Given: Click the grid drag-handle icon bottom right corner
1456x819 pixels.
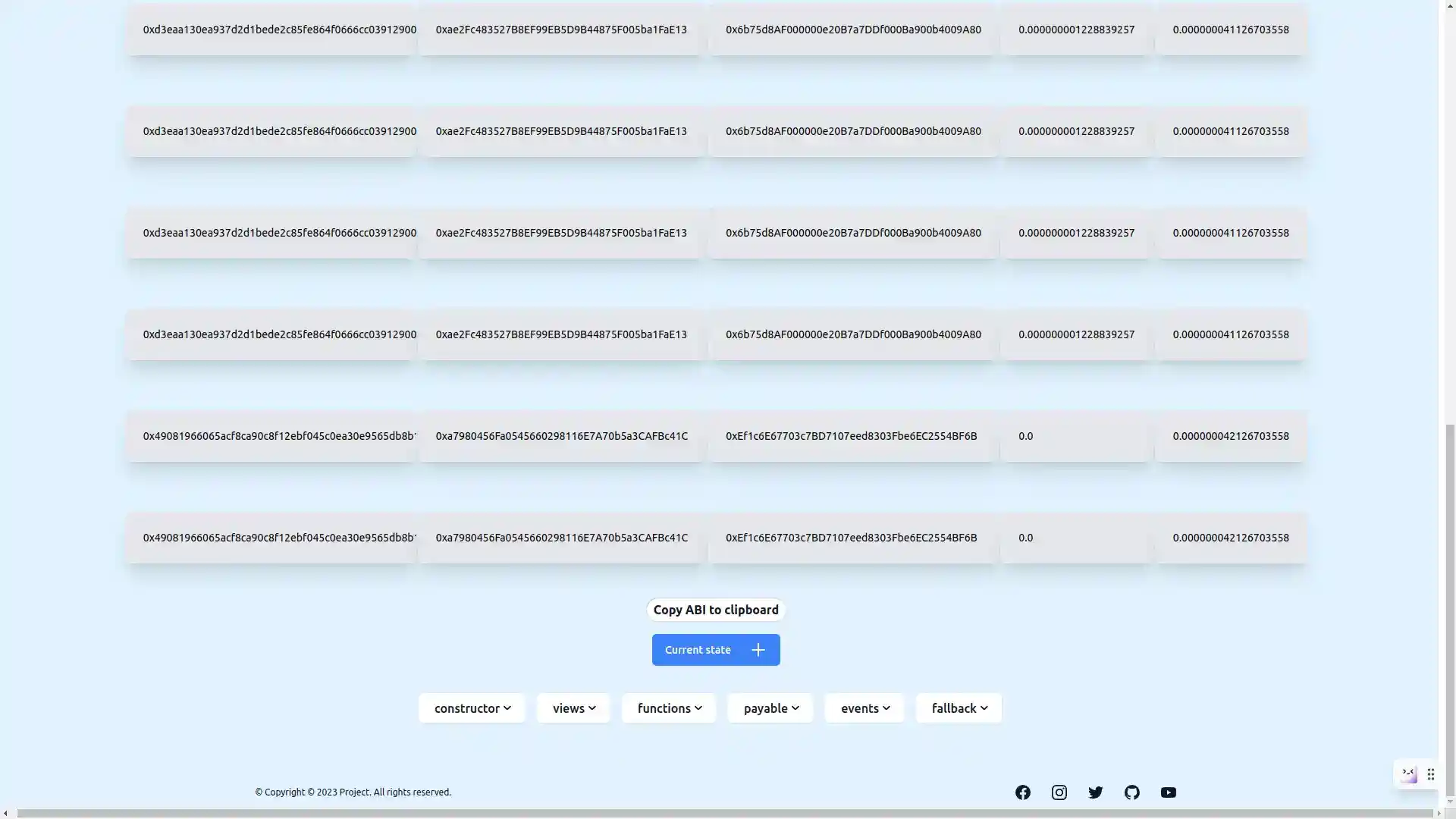Looking at the screenshot, I should 1431,774.
